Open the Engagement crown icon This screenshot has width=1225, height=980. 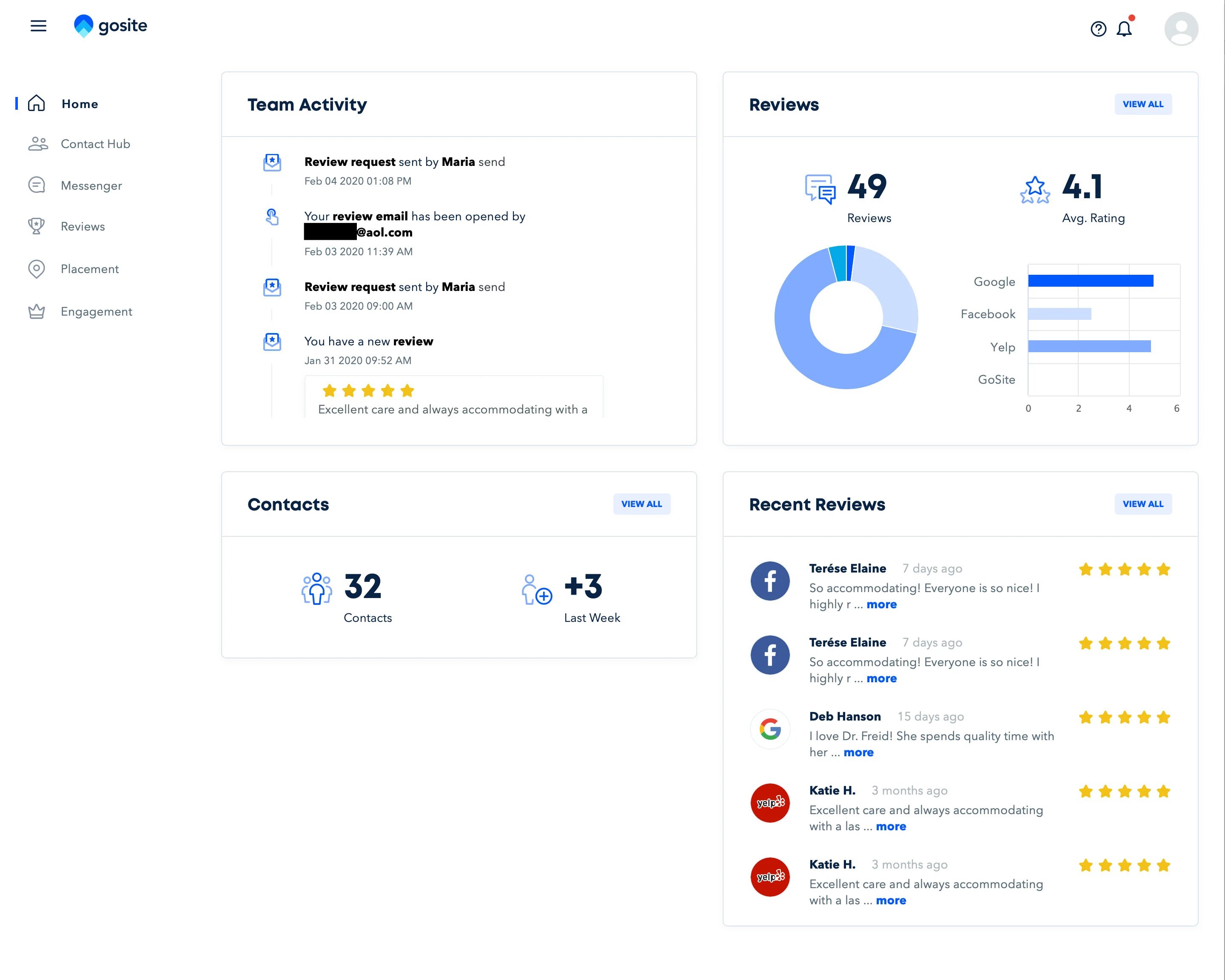click(x=36, y=311)
